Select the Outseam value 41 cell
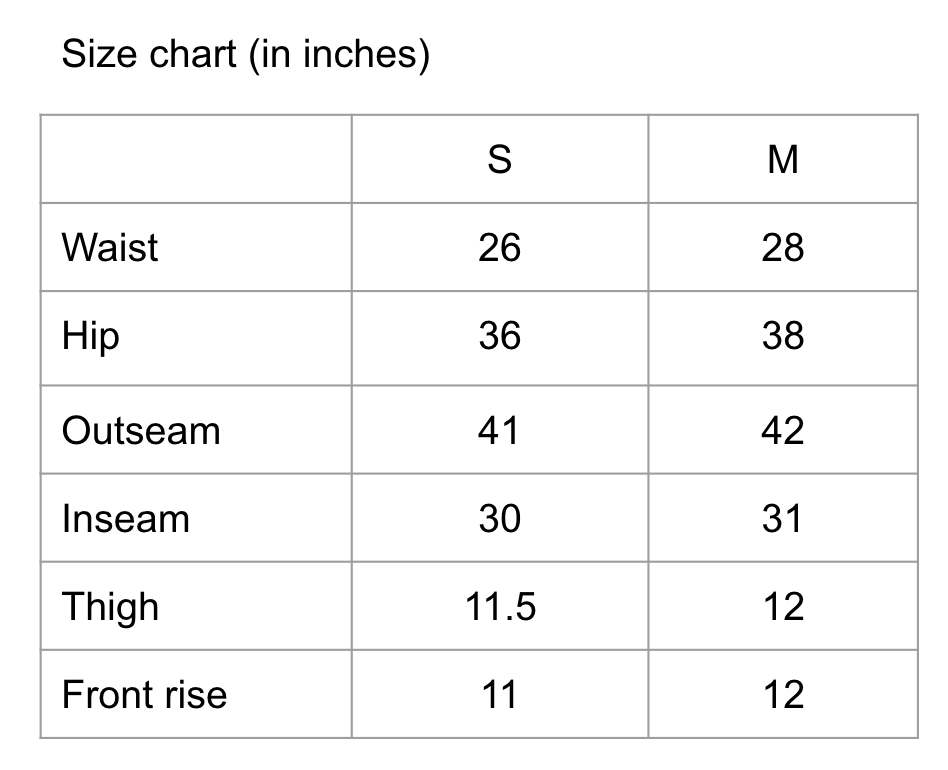 click(499, 430)
